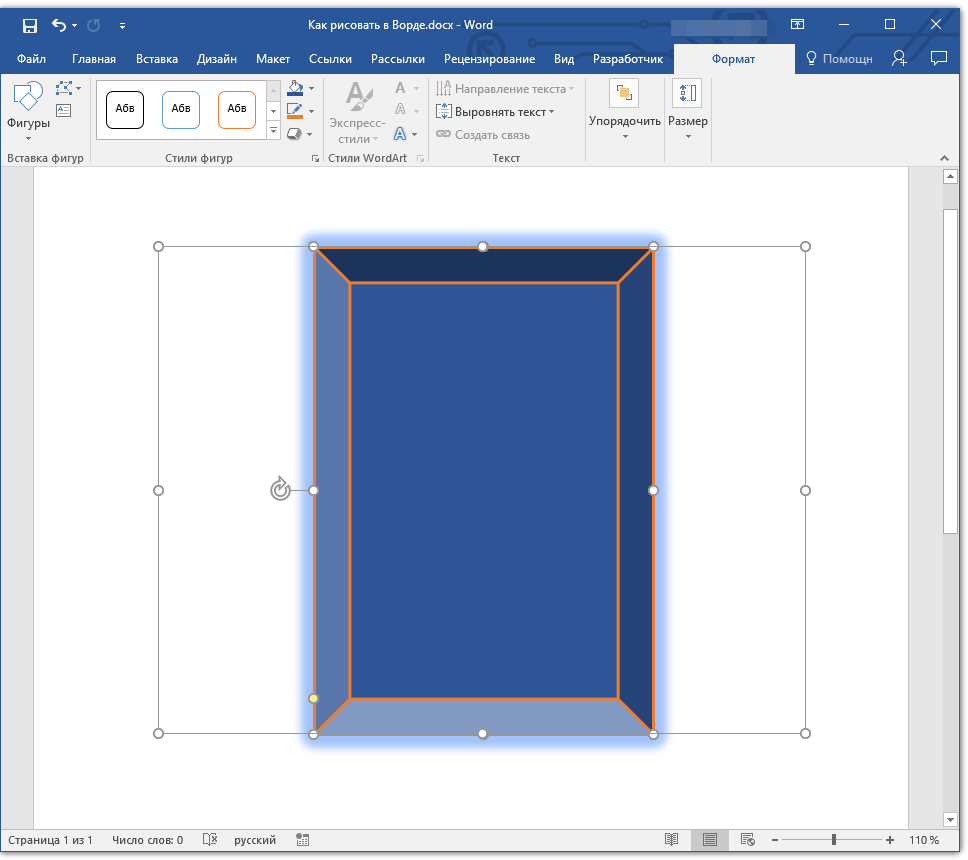Switch to Web Layout view
The height and width of the screenshot is (860, 968).
coord(747,840)
